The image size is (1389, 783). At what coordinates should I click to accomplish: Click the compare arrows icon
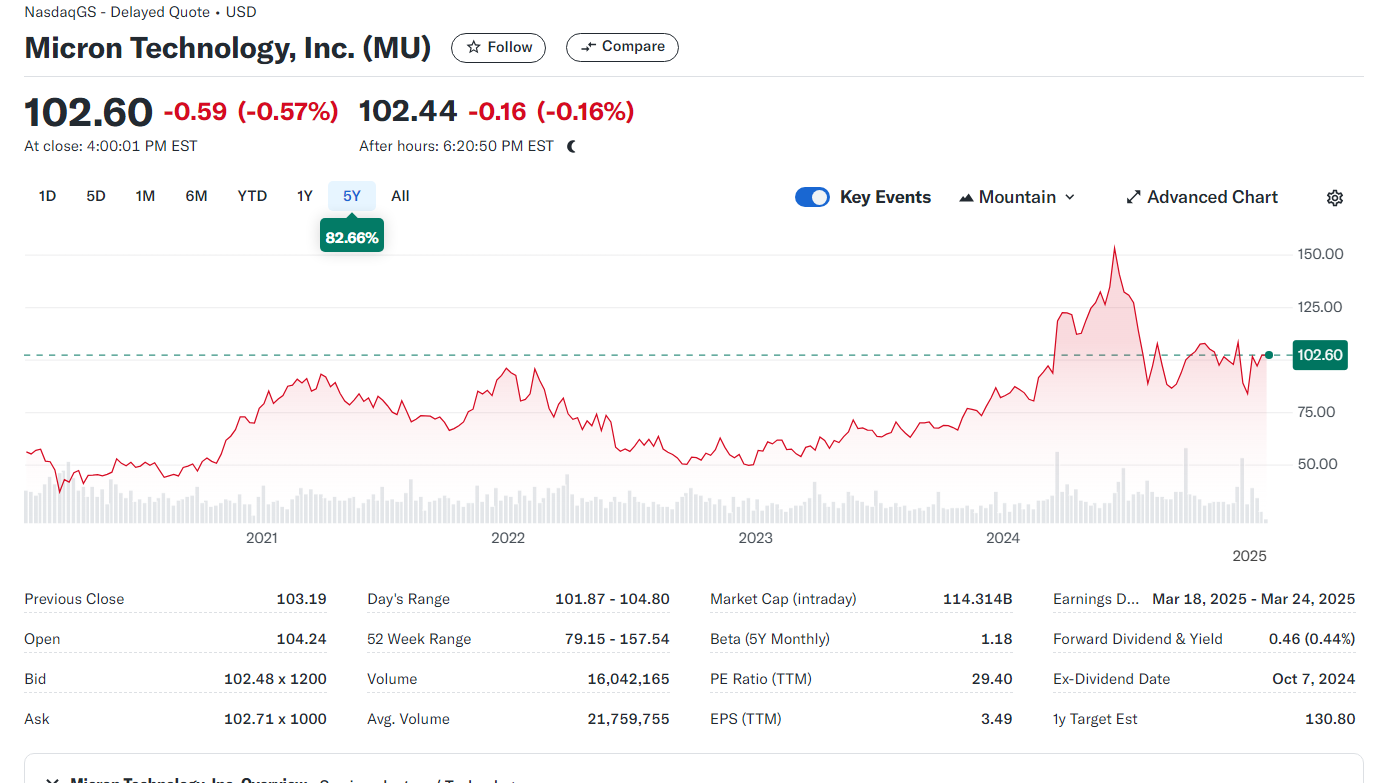pos(588,47)
